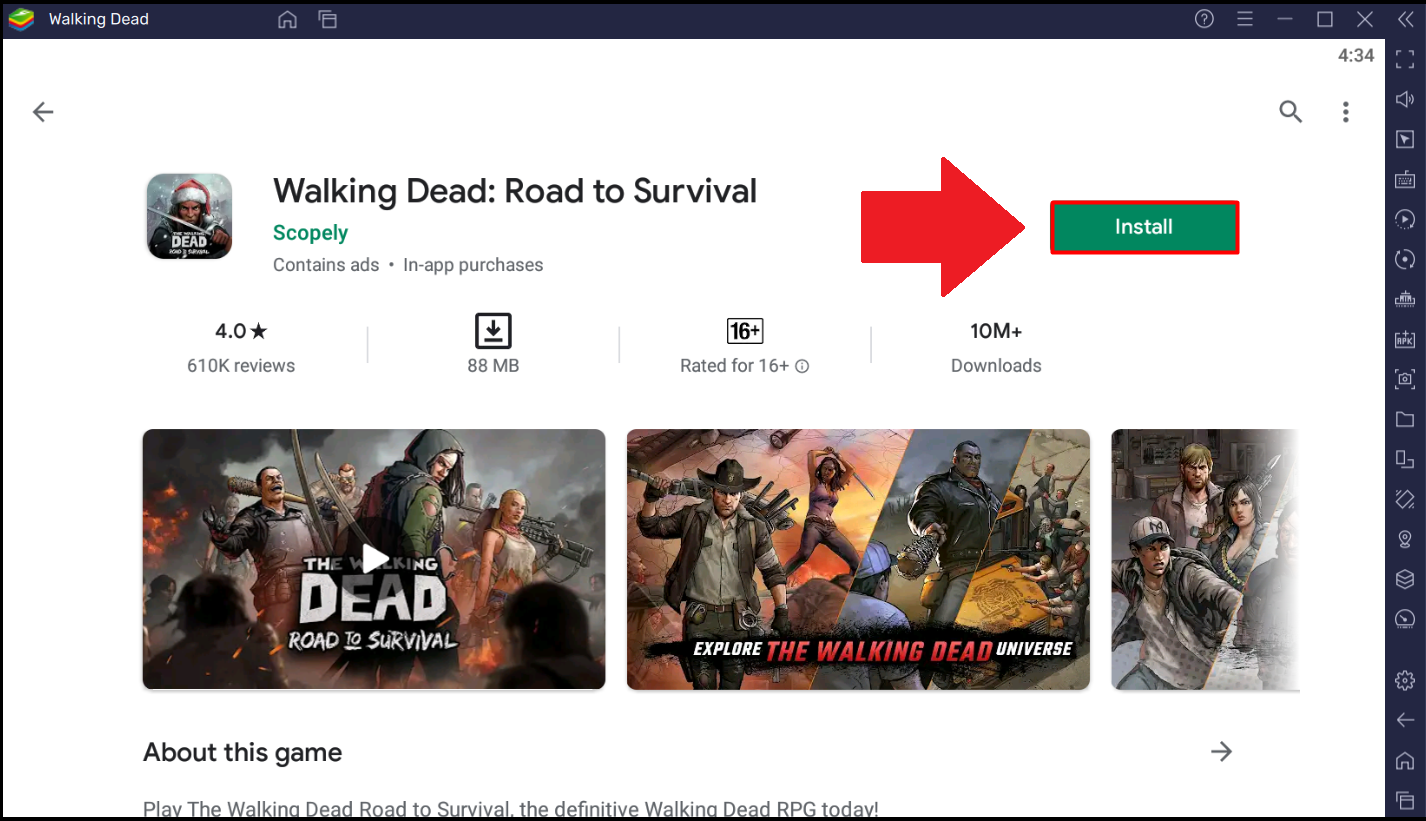Click the 88 MB download size icon
Image resolution: width=1426 pixels, height=821 pixels.
tap(493, 331)
